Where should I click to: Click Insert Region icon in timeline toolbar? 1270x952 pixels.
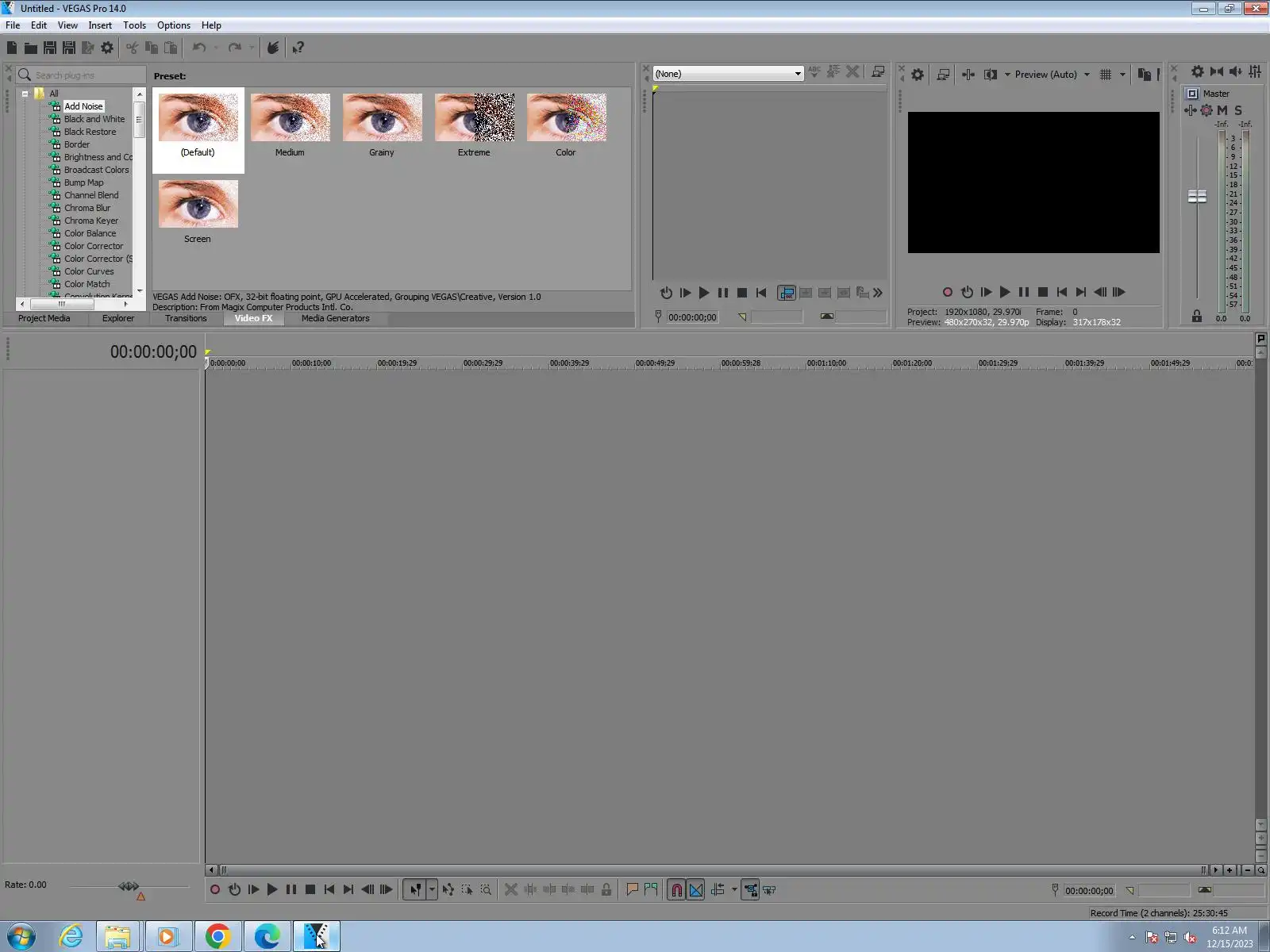click(651, 890)
